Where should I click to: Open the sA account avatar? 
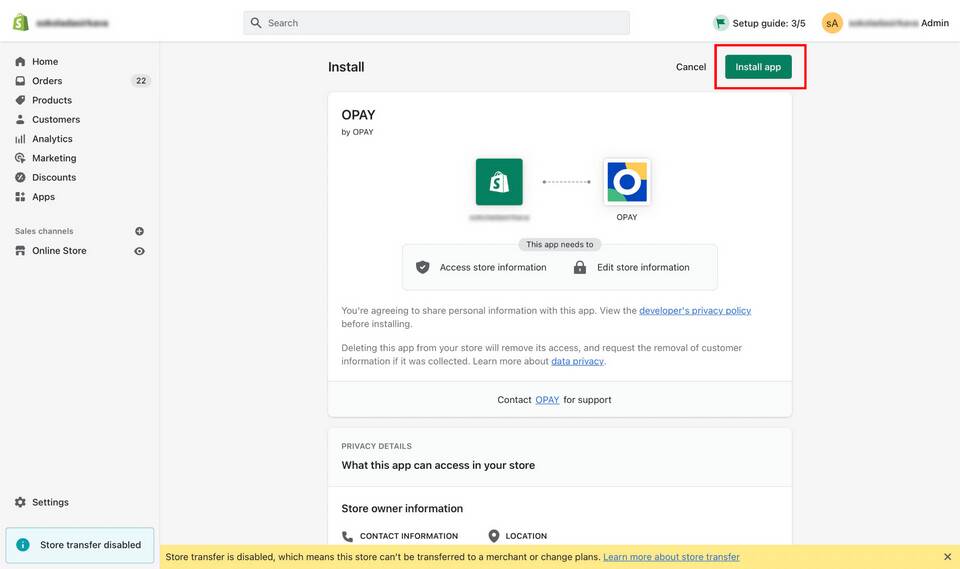[x=832, y=23]
